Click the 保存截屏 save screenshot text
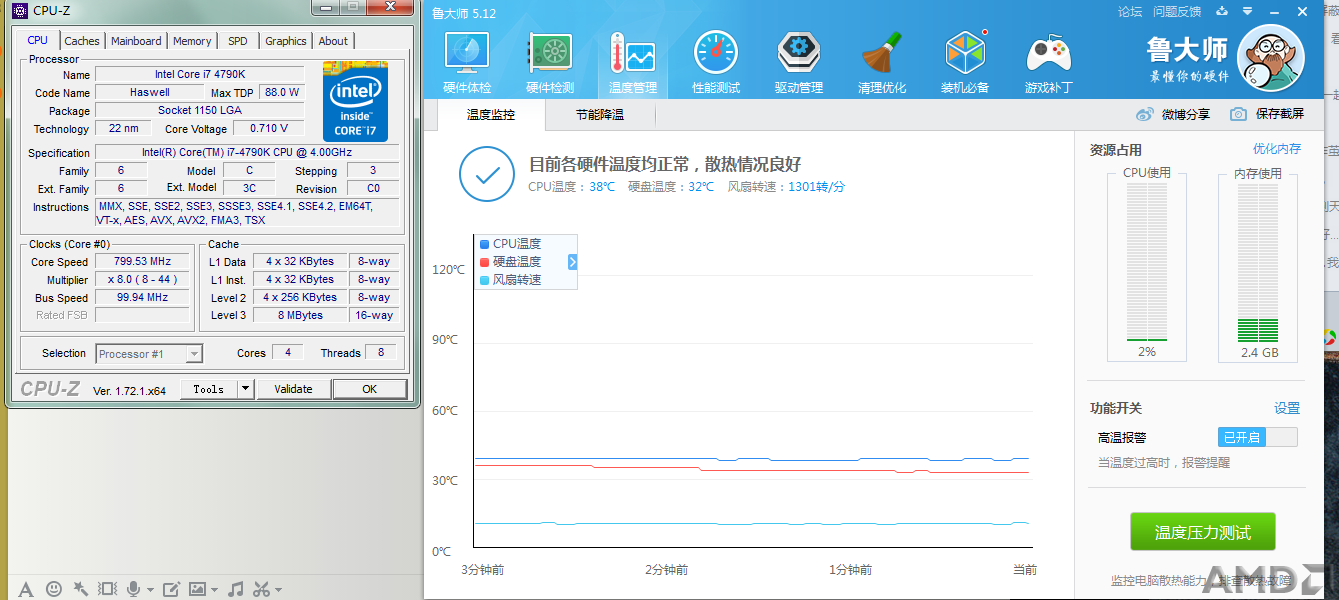 click(1280, 114)
